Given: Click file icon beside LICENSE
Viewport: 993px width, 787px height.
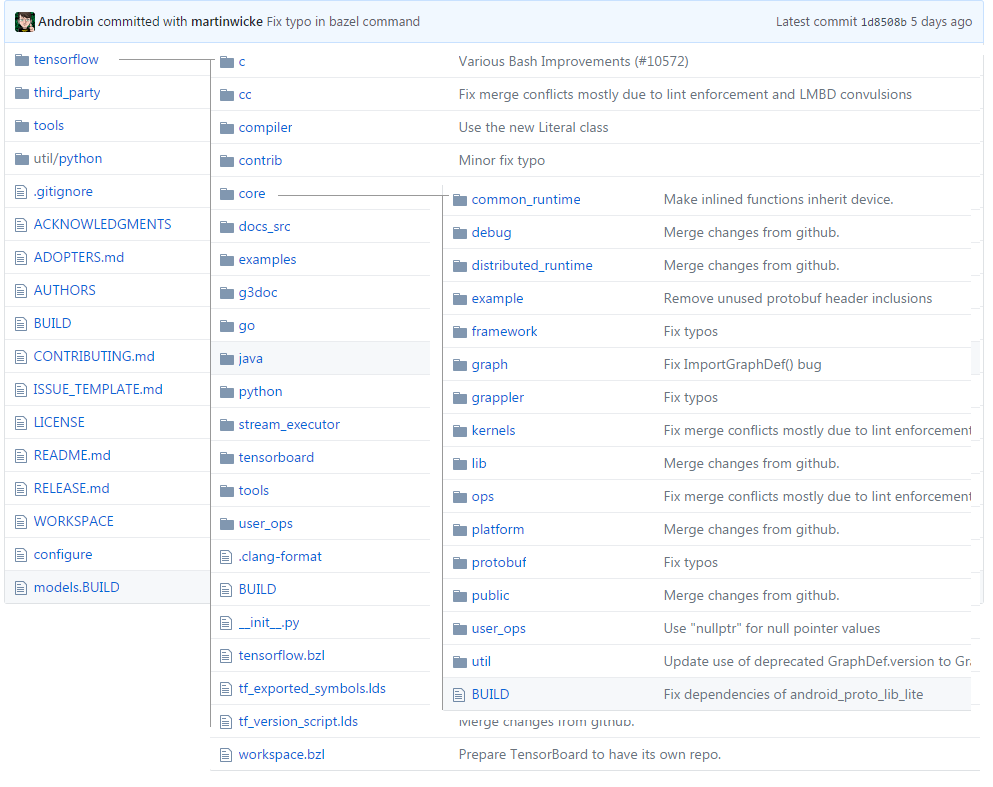Looking at the screenshot, I should point(21,422).
